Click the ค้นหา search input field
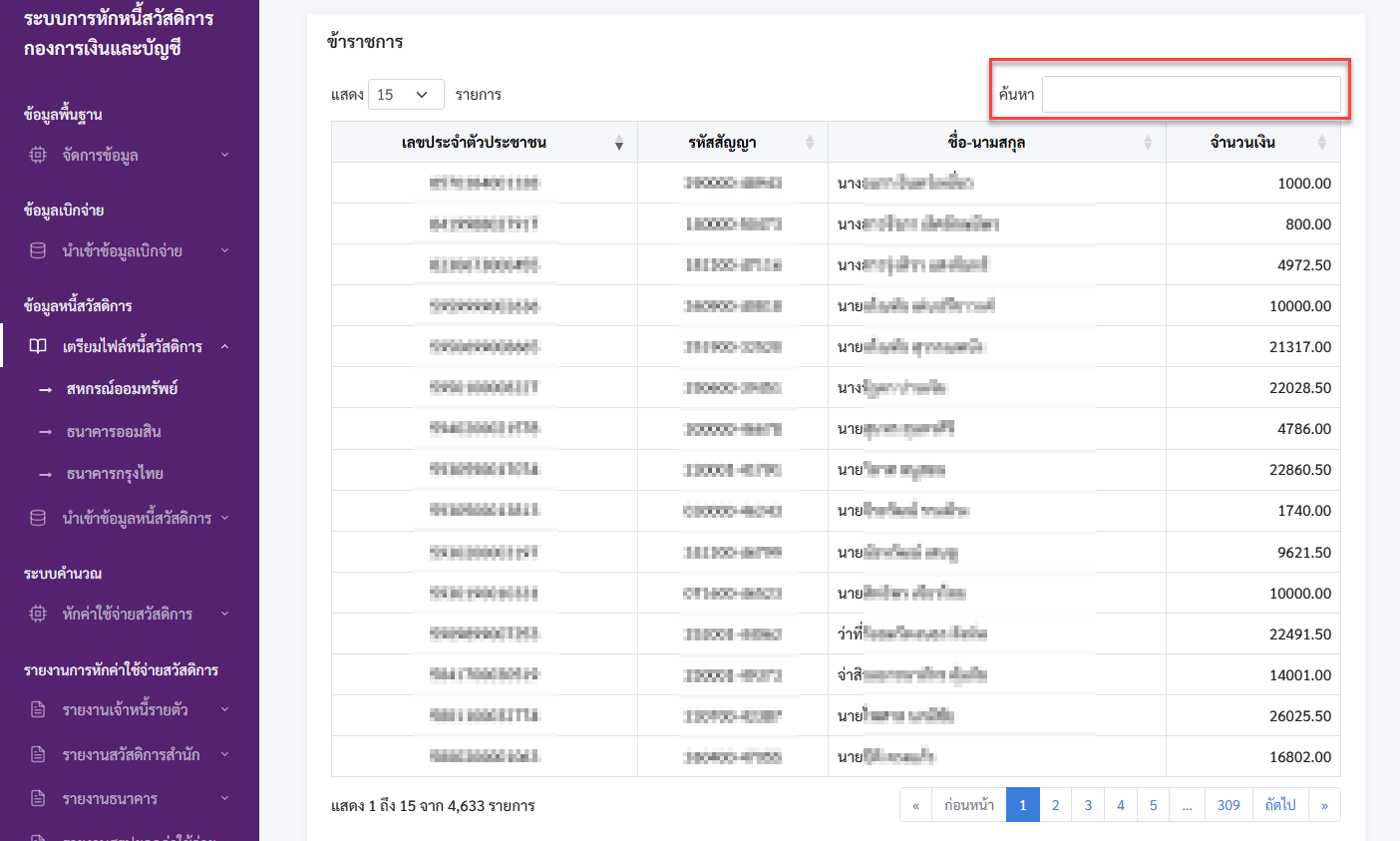This screenshot has width=1400, height=841. click(x=1192, y=94)
